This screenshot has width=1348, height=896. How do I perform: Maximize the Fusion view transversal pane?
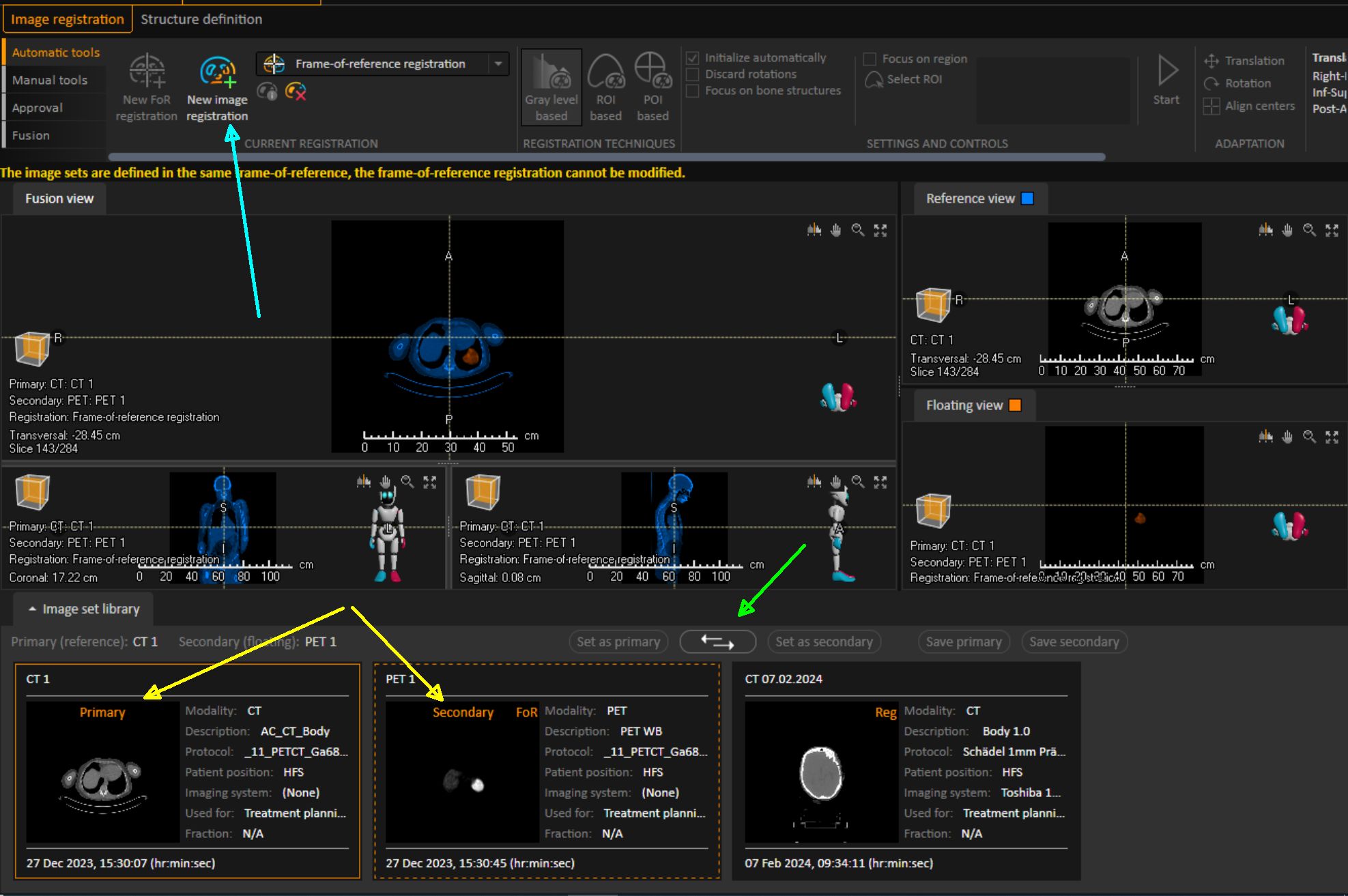(880, 231)
